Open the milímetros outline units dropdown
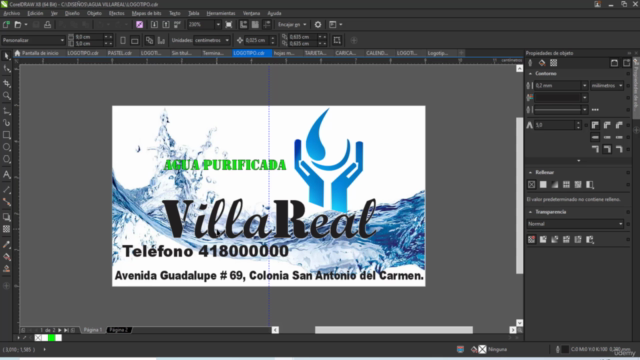This screenshot has width=640, height=360. pos(607,85)
